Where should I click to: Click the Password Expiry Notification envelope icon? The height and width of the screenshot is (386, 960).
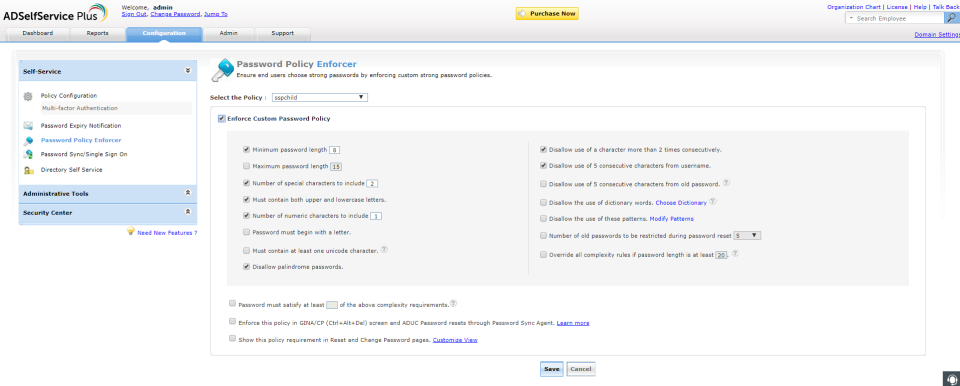(x=28, y=126)
